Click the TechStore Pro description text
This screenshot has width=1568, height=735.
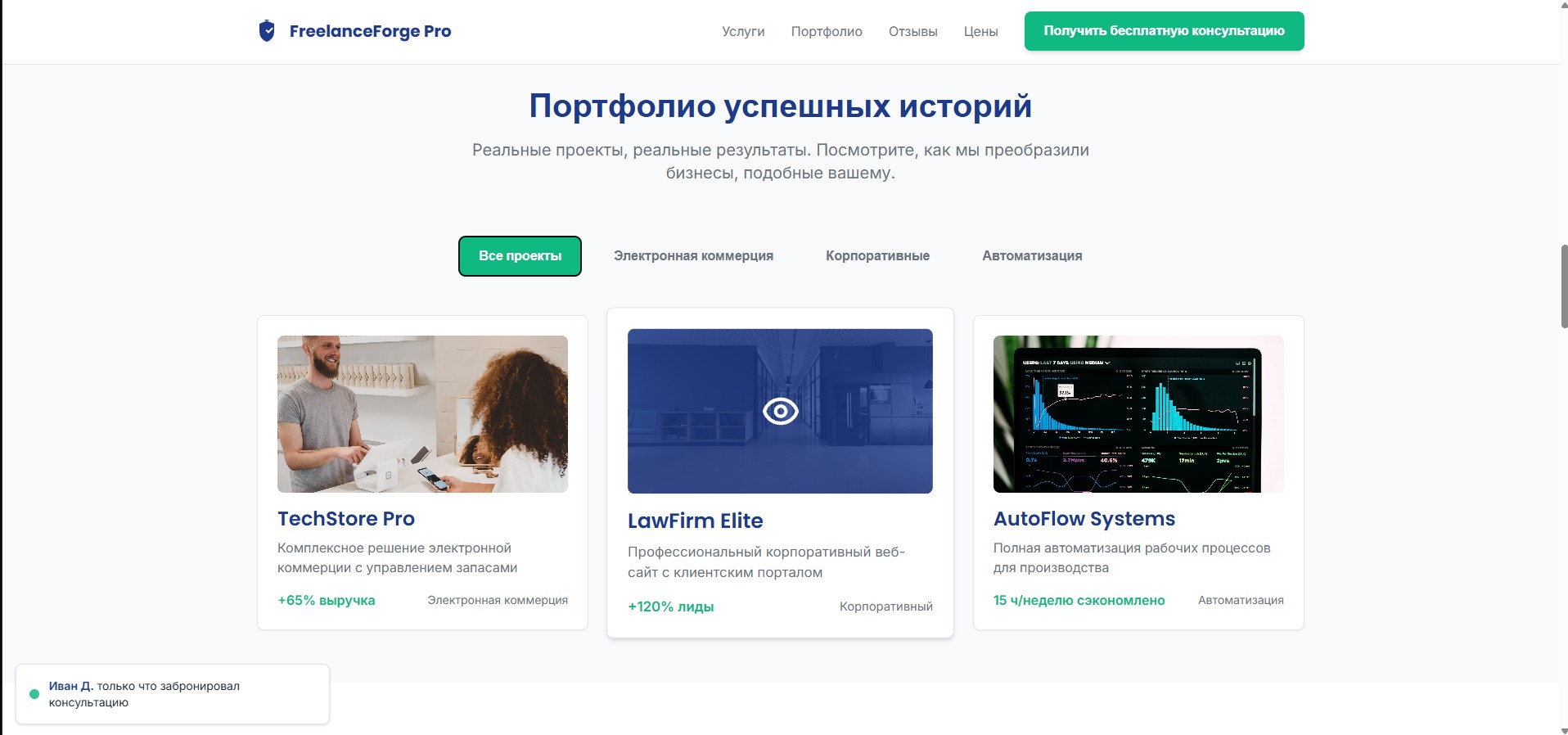398,557
